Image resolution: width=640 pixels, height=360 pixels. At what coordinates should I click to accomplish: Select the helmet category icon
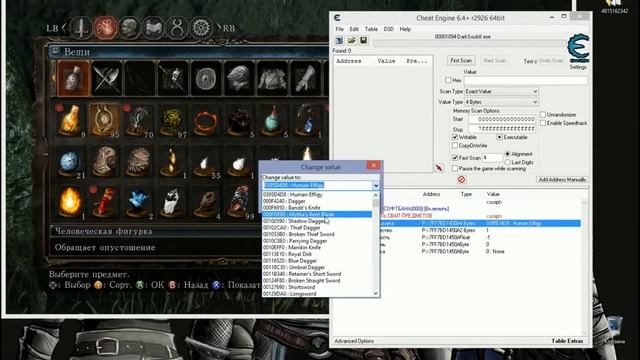click(239, 78)
